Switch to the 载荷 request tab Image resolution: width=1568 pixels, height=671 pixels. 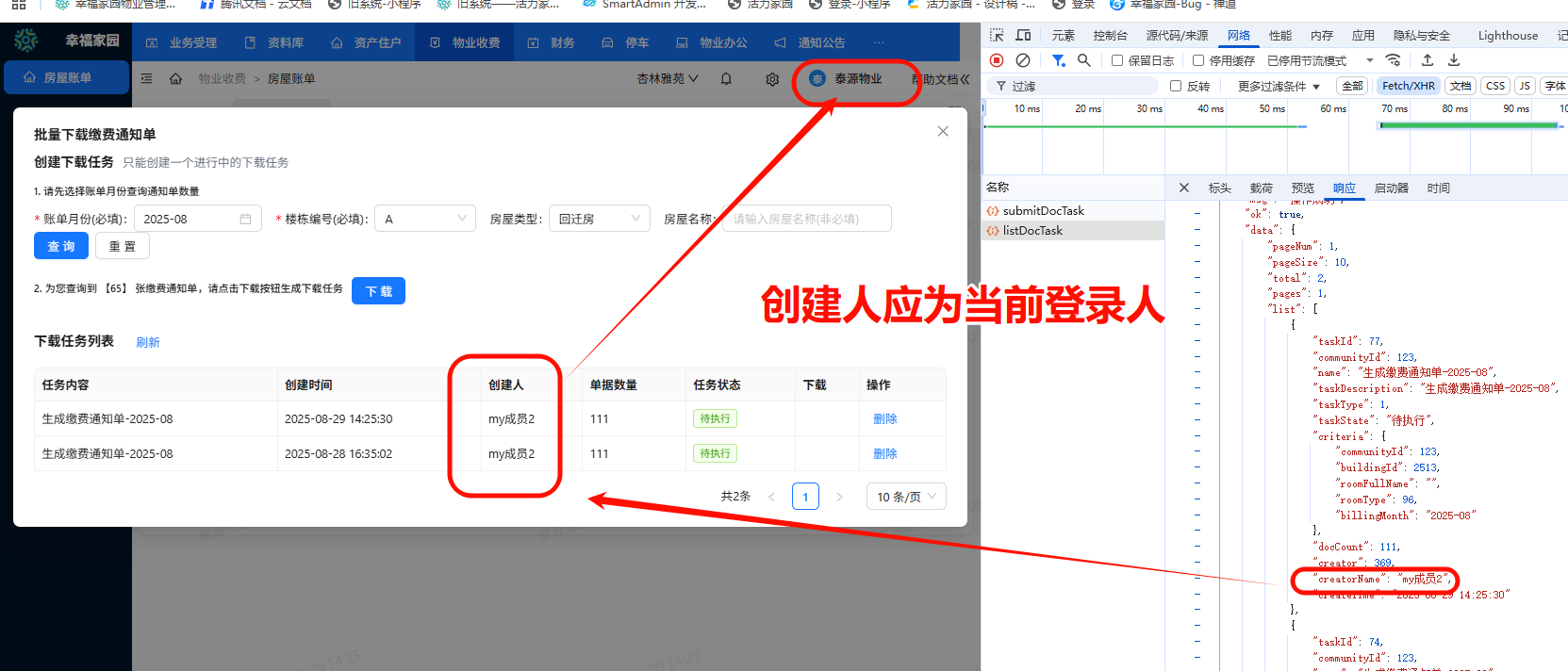[x=1262, y=188]
